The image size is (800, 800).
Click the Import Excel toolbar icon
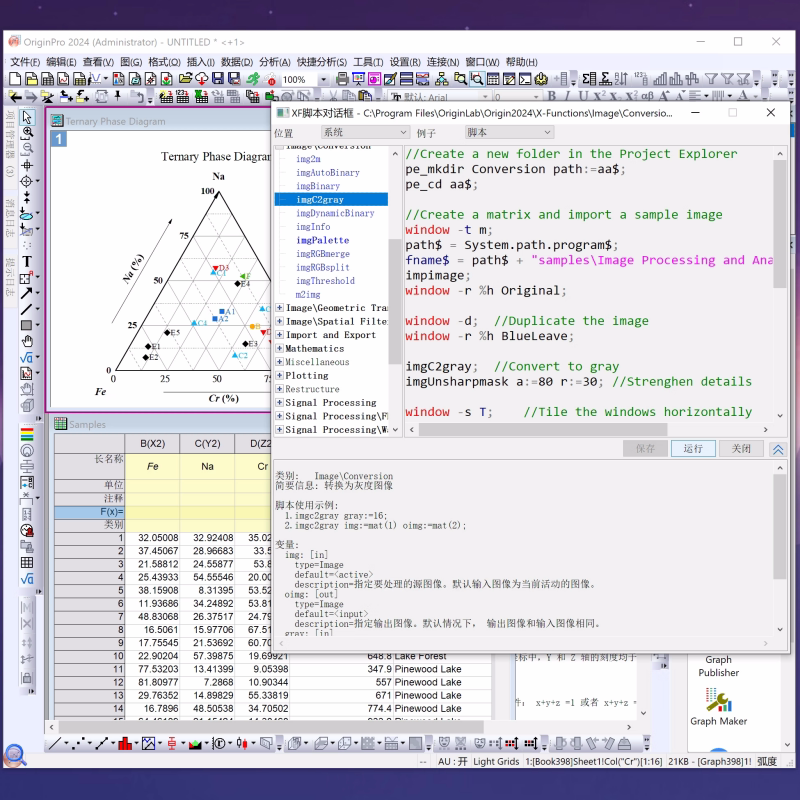[x=202, y=96]
